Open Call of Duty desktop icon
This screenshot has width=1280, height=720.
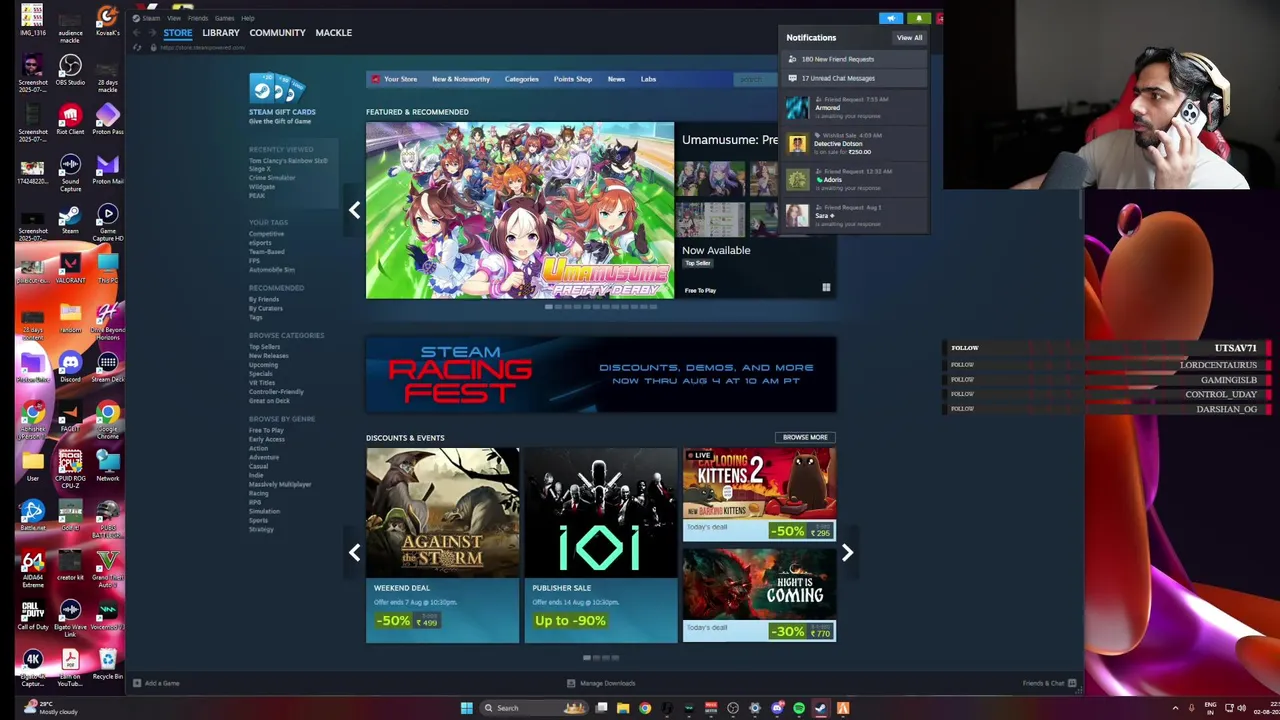tap(33, 614)
